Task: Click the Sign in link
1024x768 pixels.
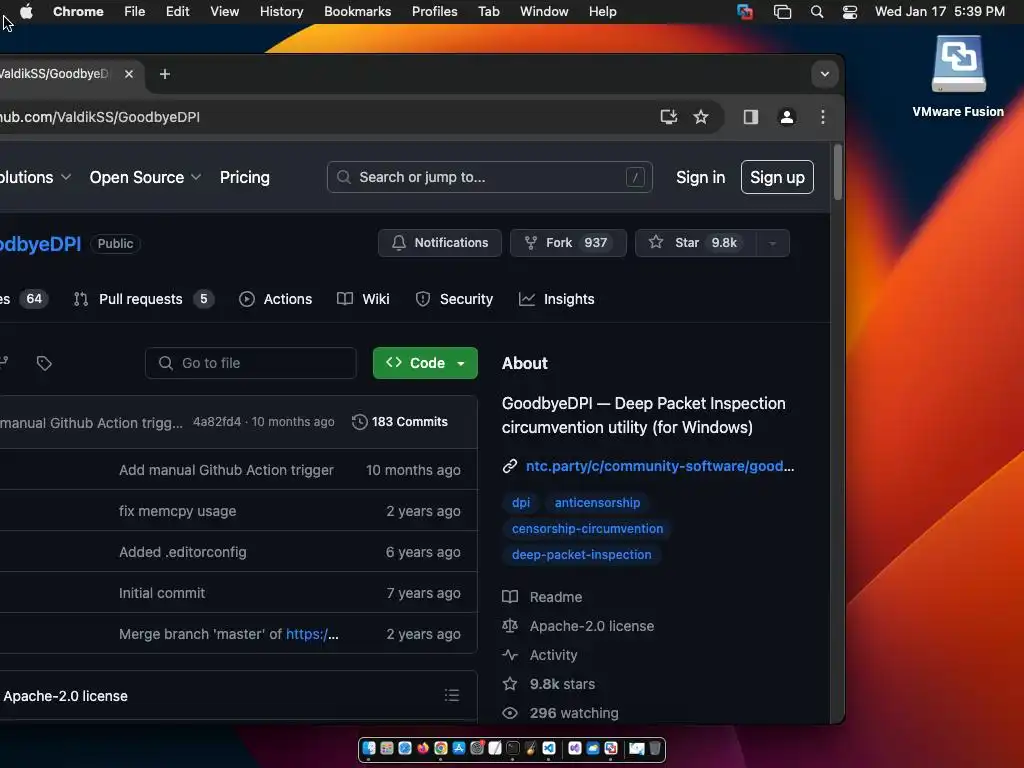Action: click(x=701, y=178)
